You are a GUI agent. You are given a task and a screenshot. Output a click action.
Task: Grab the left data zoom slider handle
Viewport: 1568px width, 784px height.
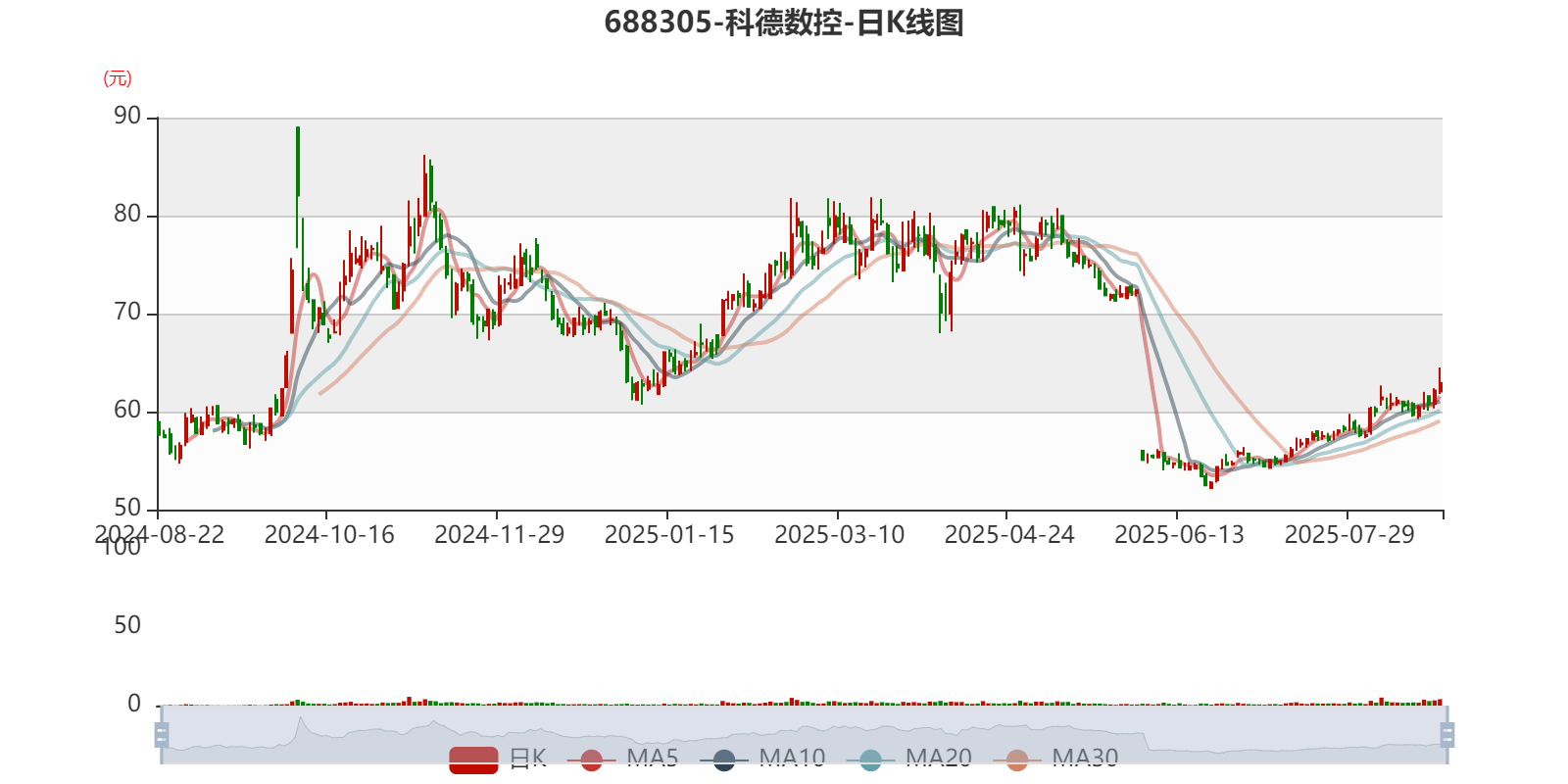point(162,734)
